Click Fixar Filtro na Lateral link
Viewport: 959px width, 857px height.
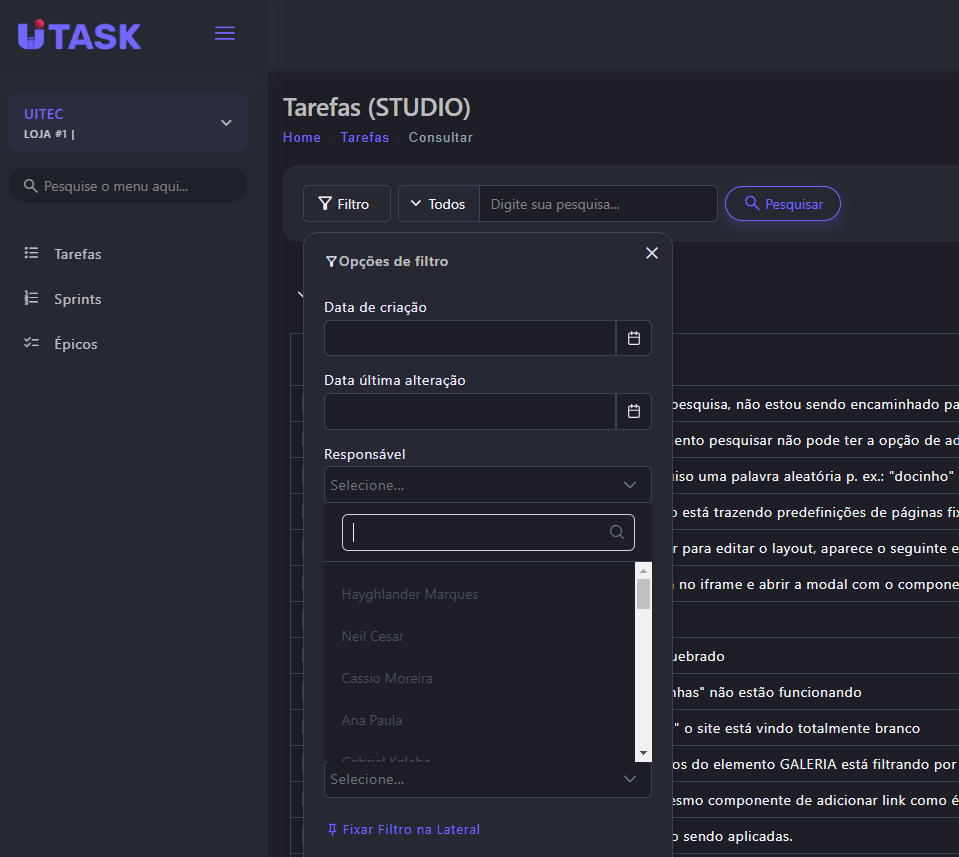pyautogui.click(x=404, y=829)
